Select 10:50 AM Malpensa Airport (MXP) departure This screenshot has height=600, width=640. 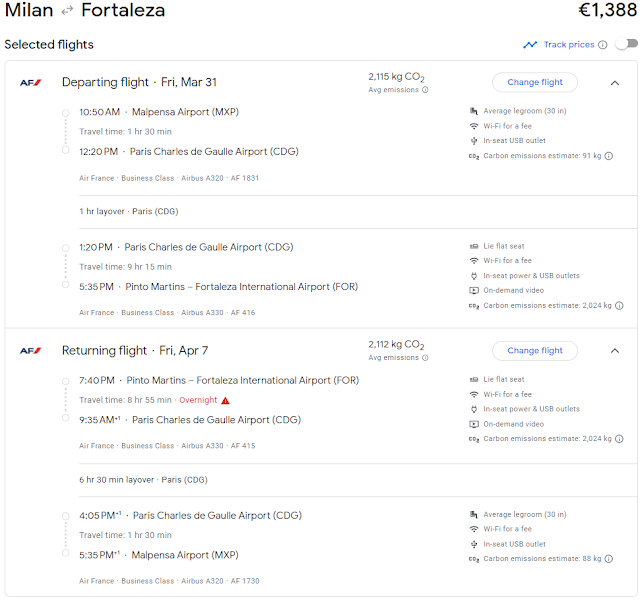[159, 112]
